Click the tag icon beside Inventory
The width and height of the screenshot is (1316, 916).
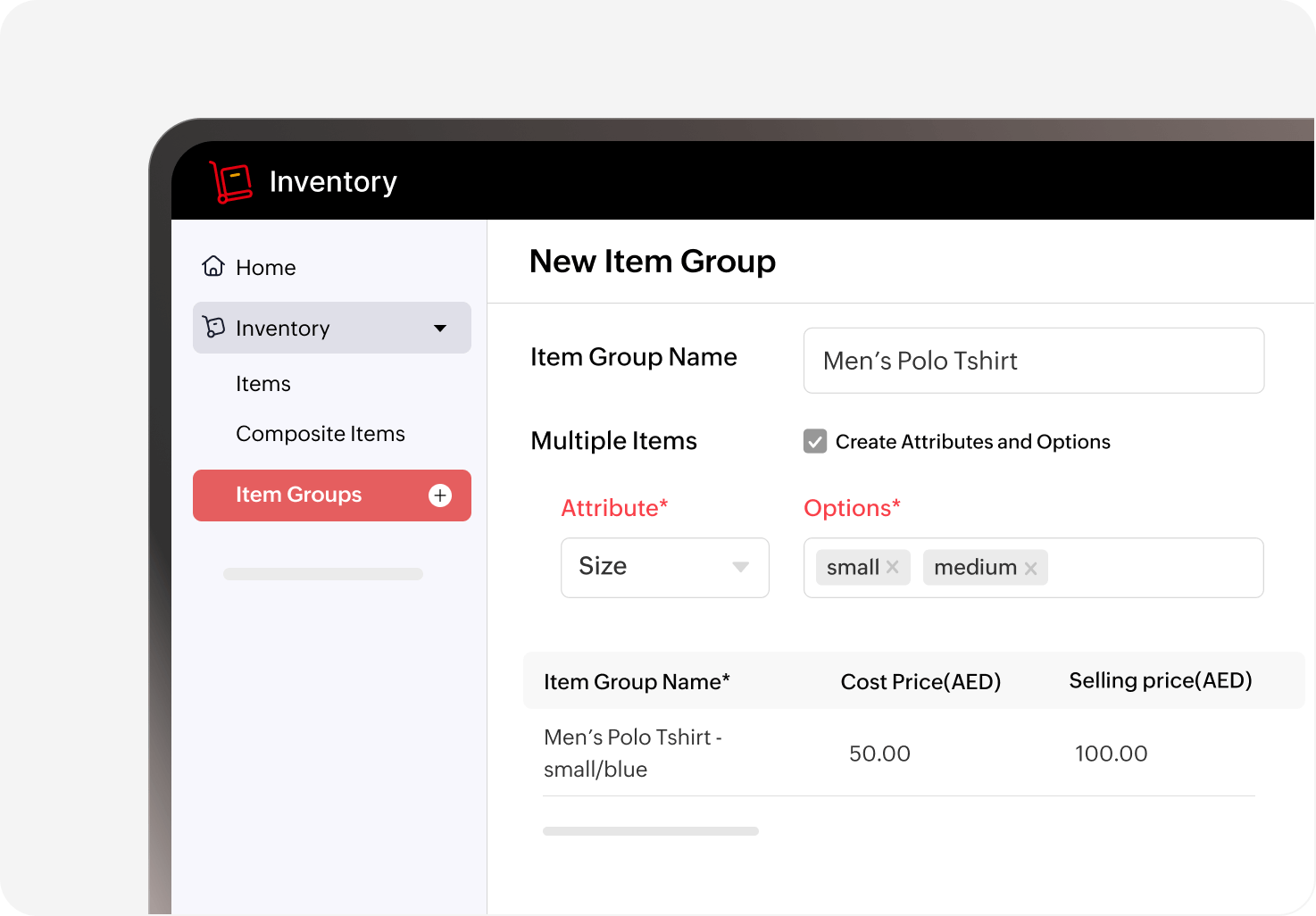215,328
